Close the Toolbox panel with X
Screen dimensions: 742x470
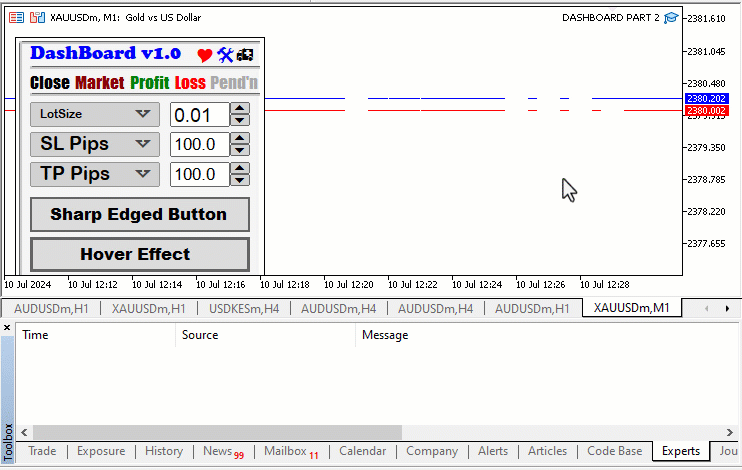(x=7, y=328)
